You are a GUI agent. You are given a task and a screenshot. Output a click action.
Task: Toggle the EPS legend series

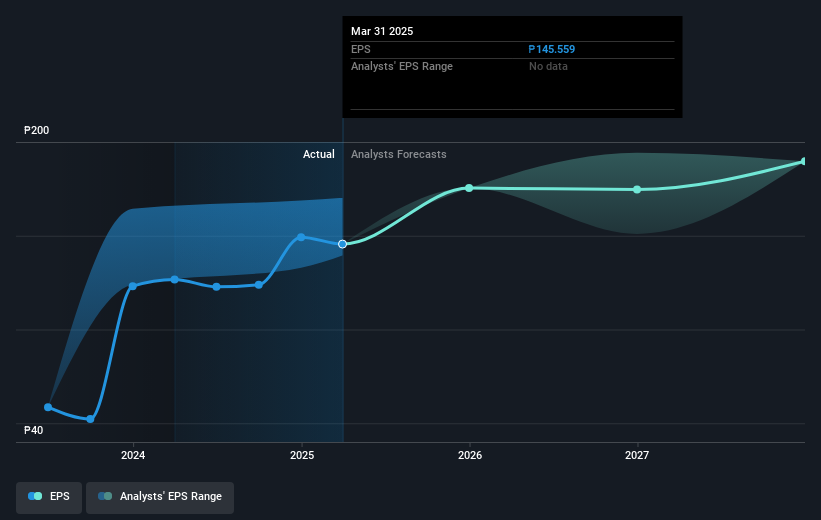tap(49, 496)
